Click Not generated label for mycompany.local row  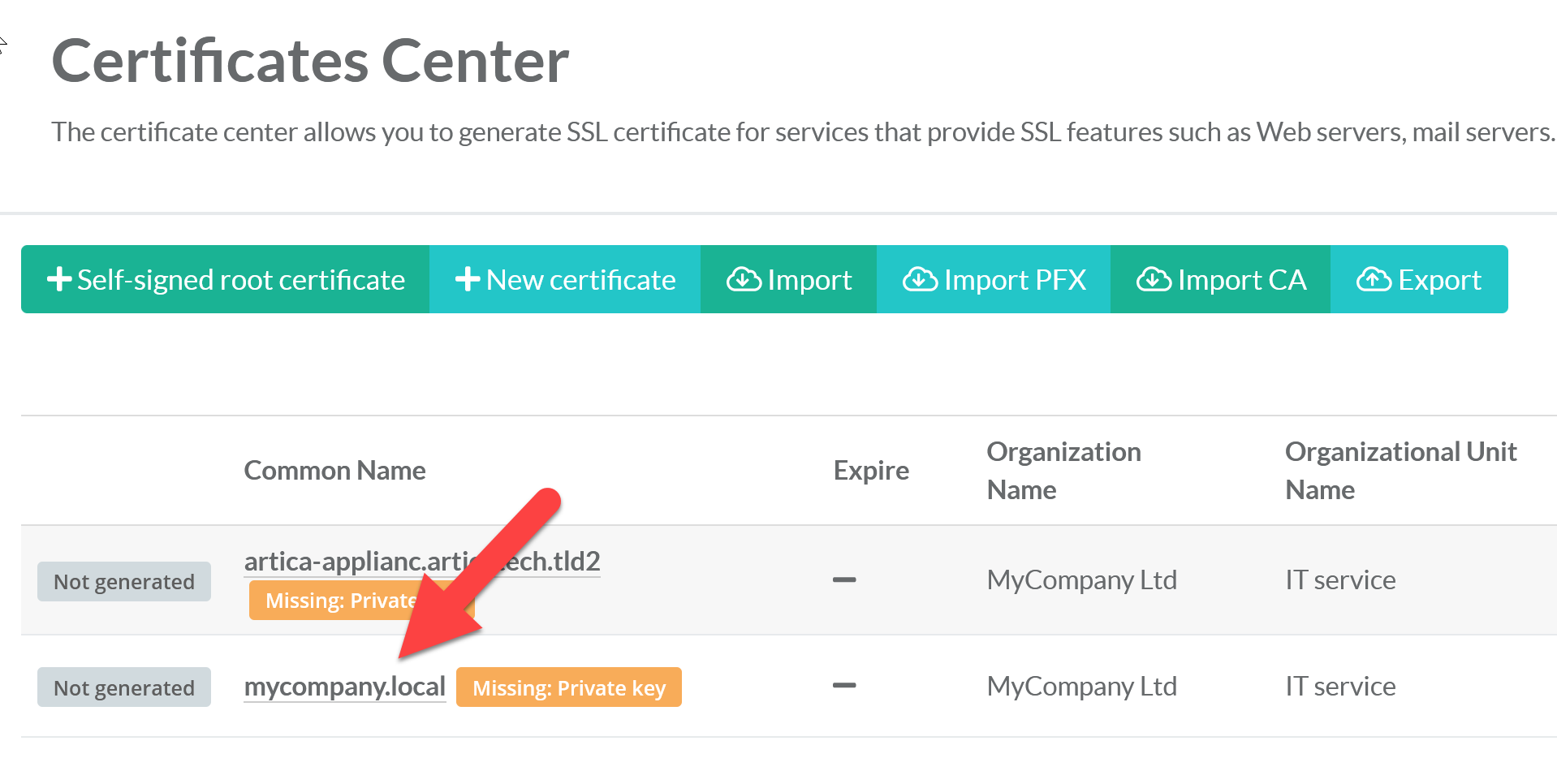click(124, 688)
